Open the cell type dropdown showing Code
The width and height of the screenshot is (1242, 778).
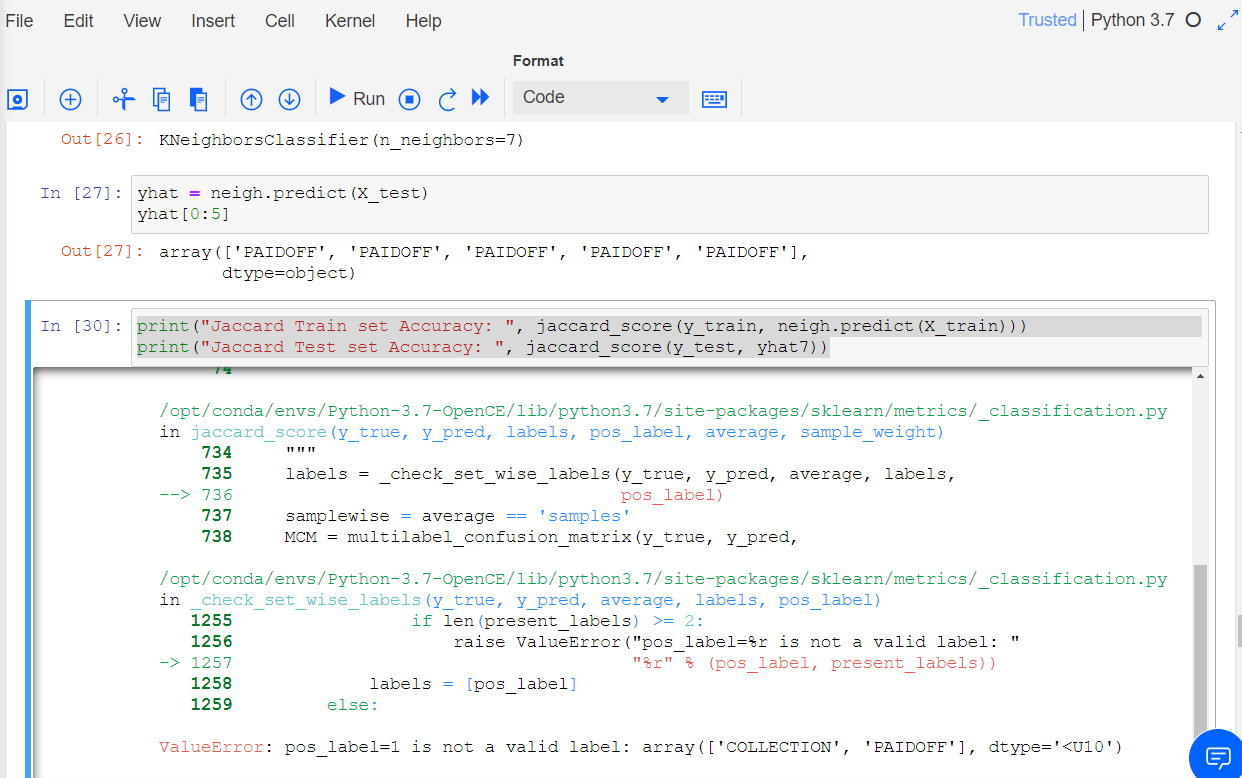pos(599,98)
